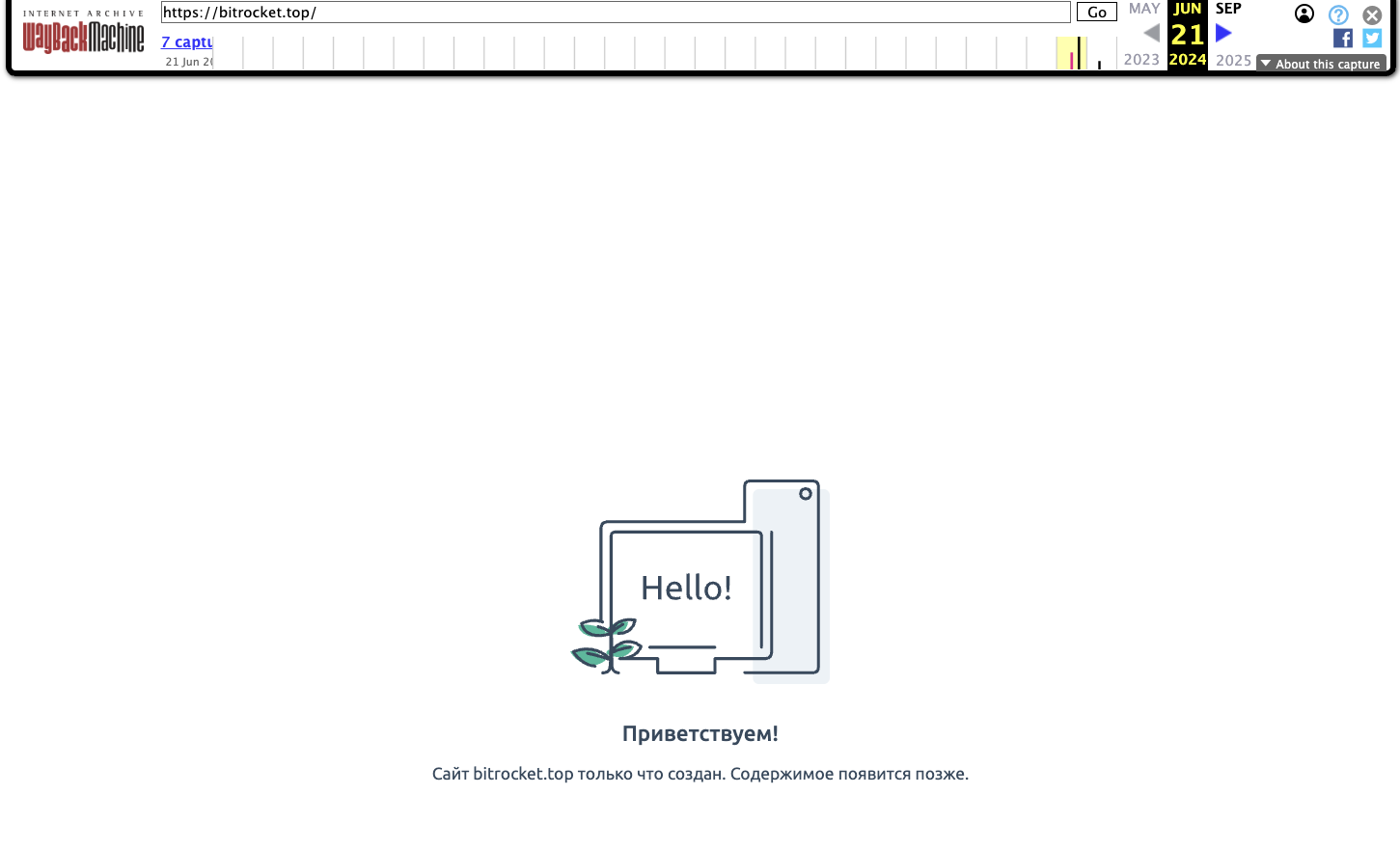This screenshot has width=1400, height=850.
Task: Select year 2023 in timeline
Action: (1141, 60)
